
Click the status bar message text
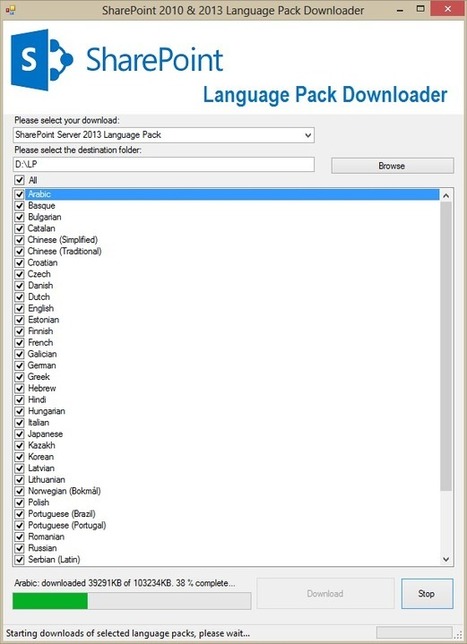(x=128, y=633)
